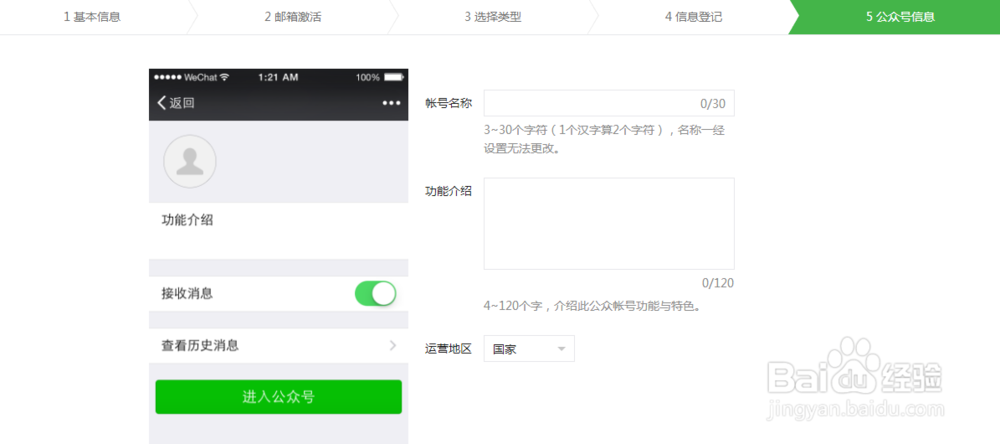Click the 运营地区 label
This screenshot has width=1000, height=444.
tap(448, 348)
